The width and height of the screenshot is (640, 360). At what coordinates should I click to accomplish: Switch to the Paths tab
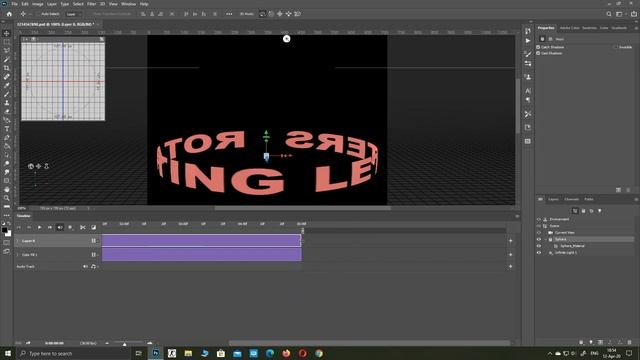tap(589, 199)
